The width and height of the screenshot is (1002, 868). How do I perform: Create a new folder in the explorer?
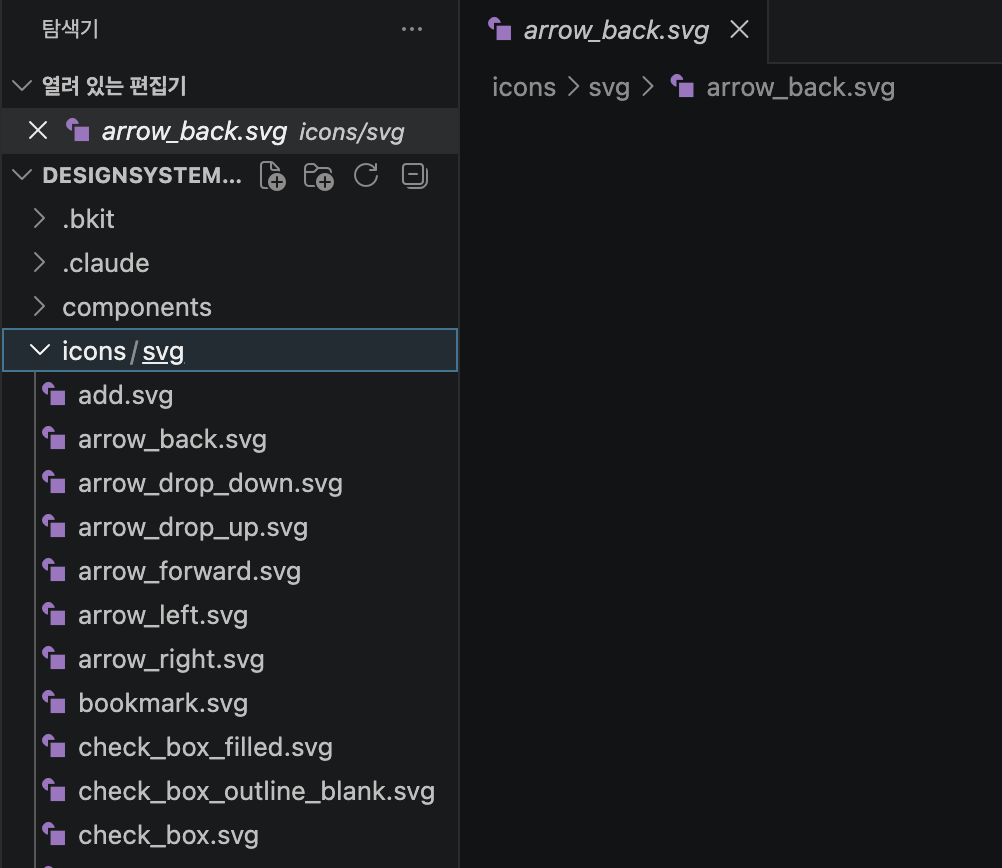pos(318,175)
